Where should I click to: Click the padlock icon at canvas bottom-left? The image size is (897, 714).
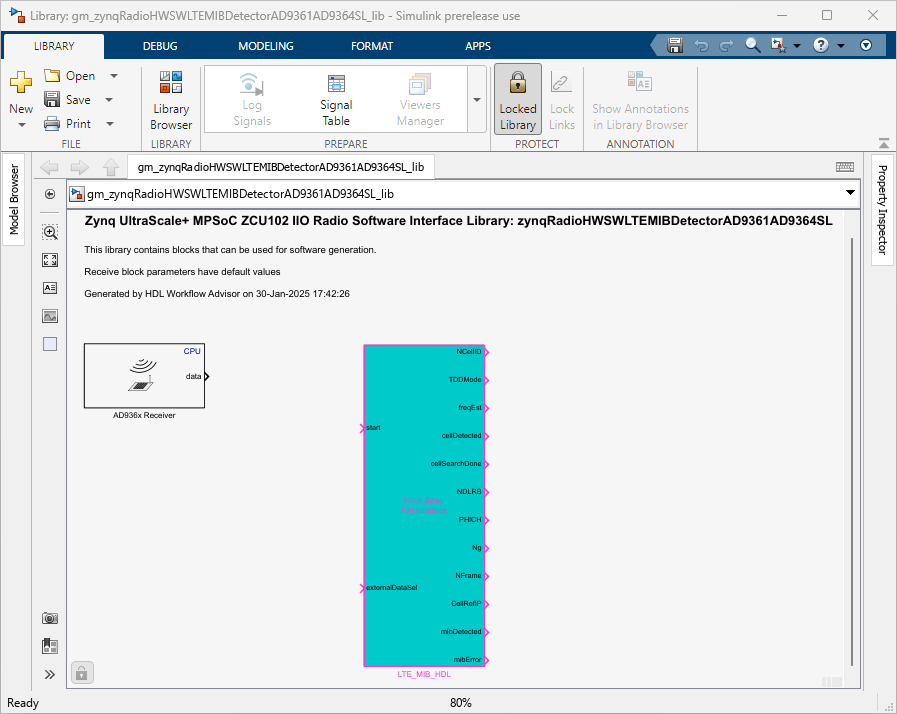(82, 673)
